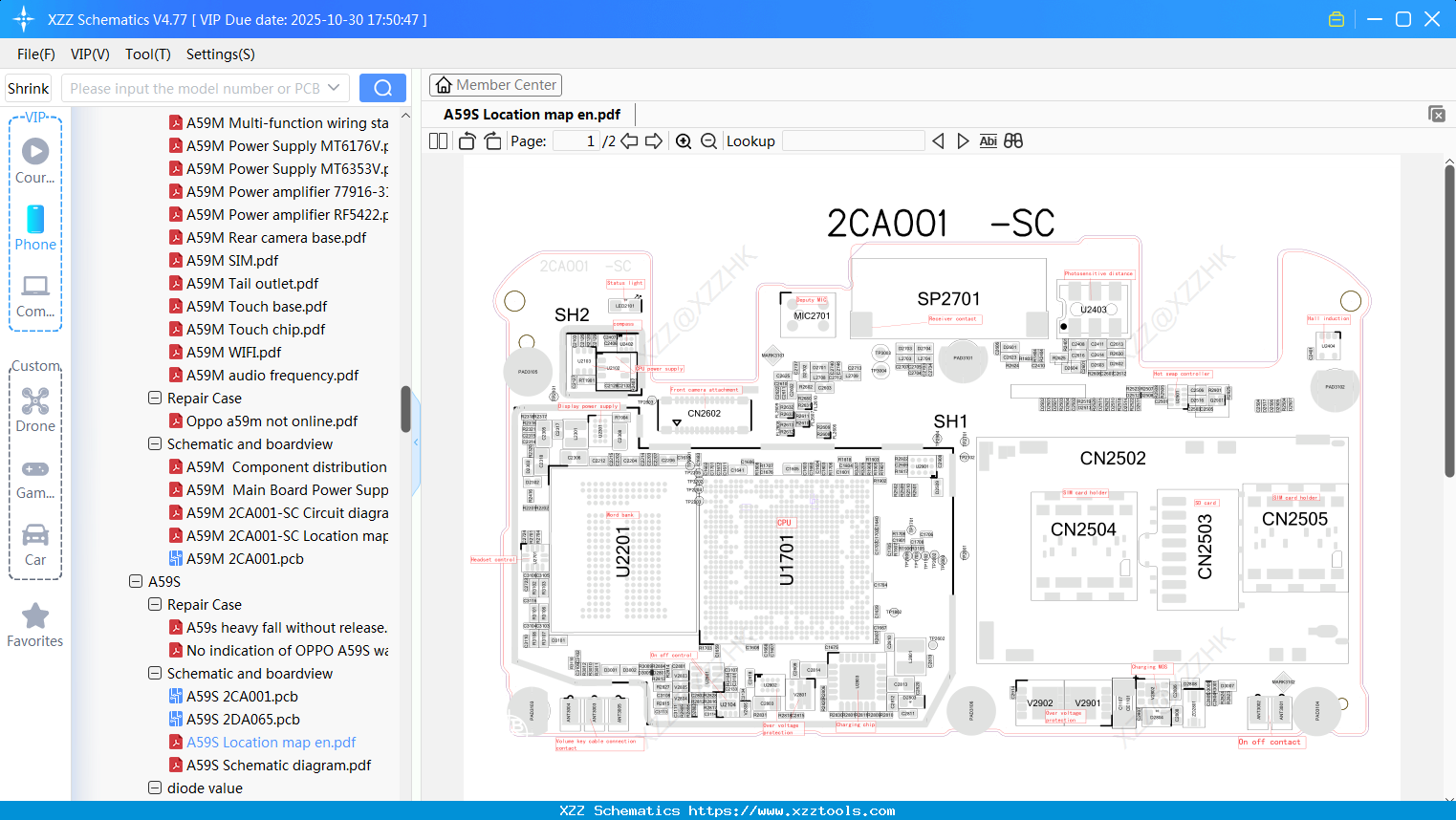Open the Tool(T) menu
Viewport: 1456px width, 820px height.
[x=148, y=54]
